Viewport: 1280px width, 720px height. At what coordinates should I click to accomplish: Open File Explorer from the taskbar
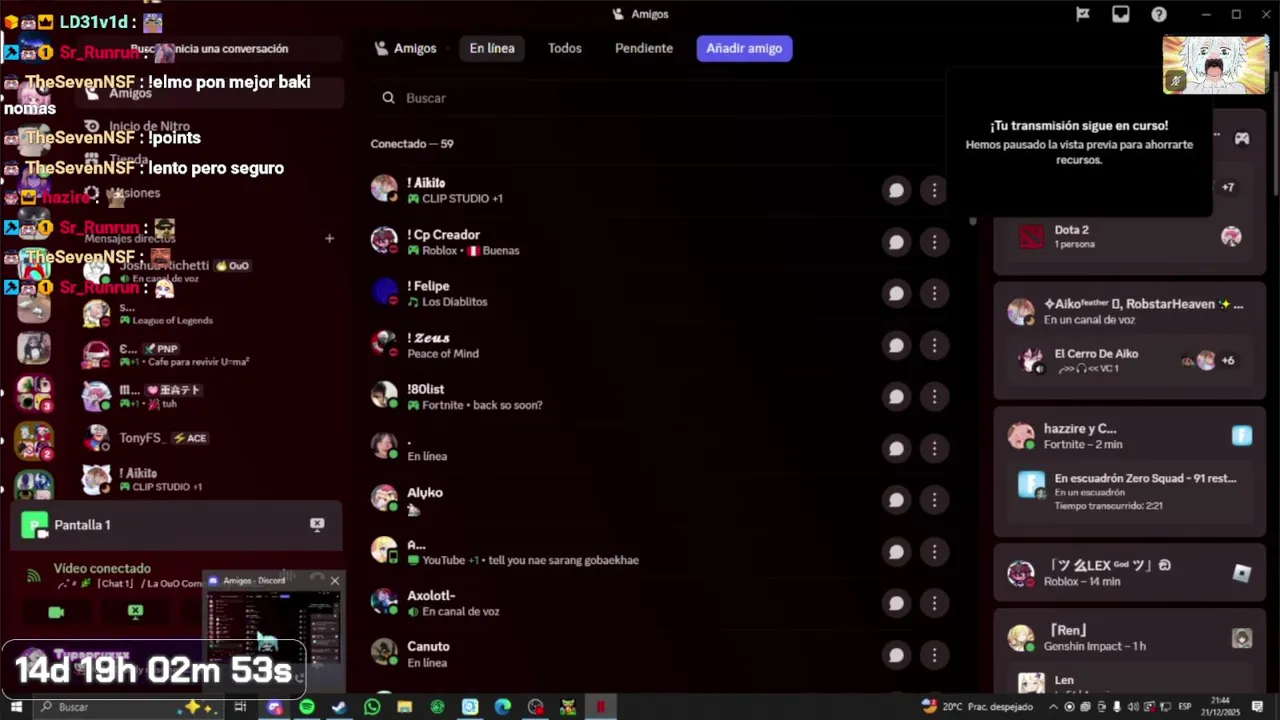[x=405, y=707]
